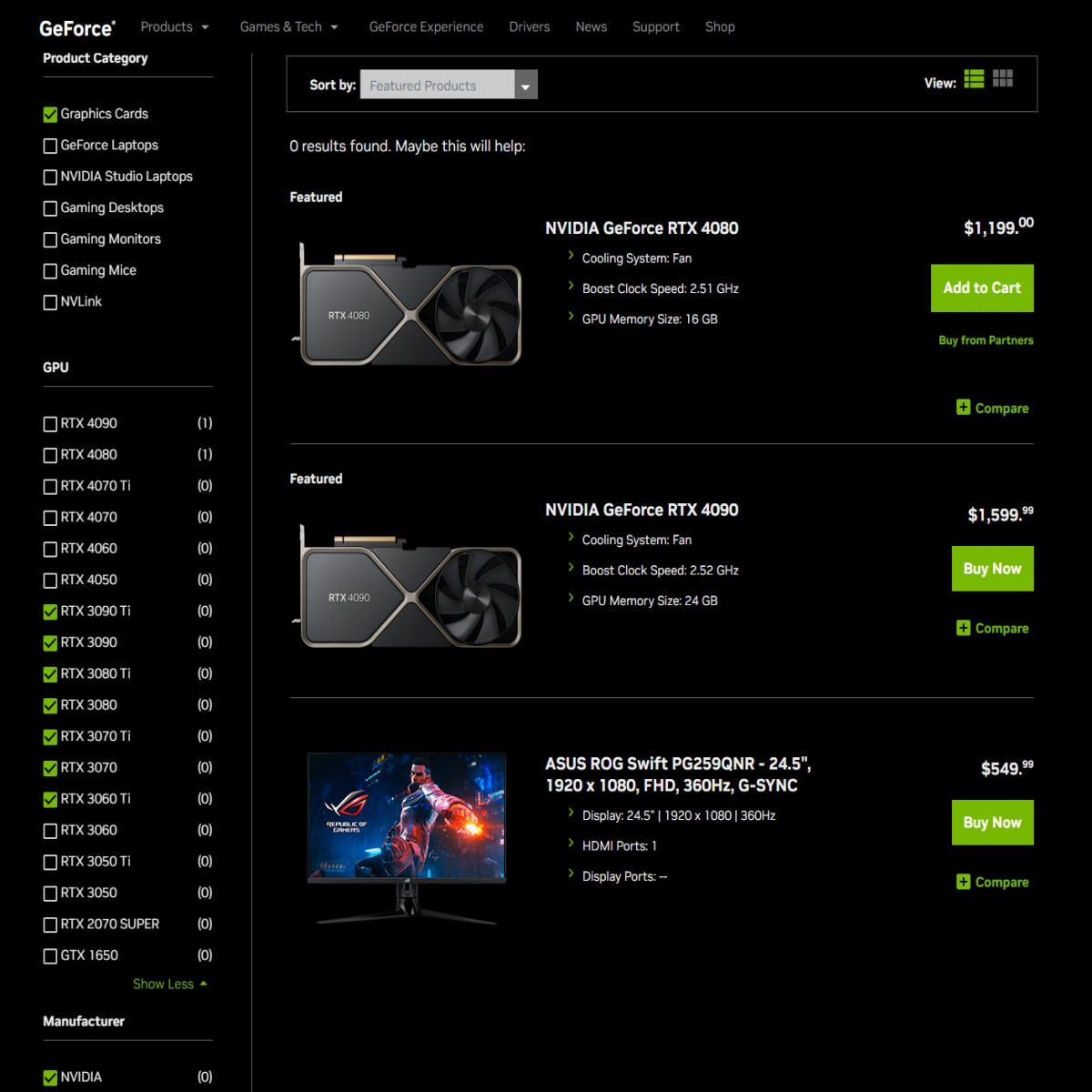1092x1092 pixels.
Task: Uncheck the RTX 3080 Ti filter
Action: (x=50, y=674)
